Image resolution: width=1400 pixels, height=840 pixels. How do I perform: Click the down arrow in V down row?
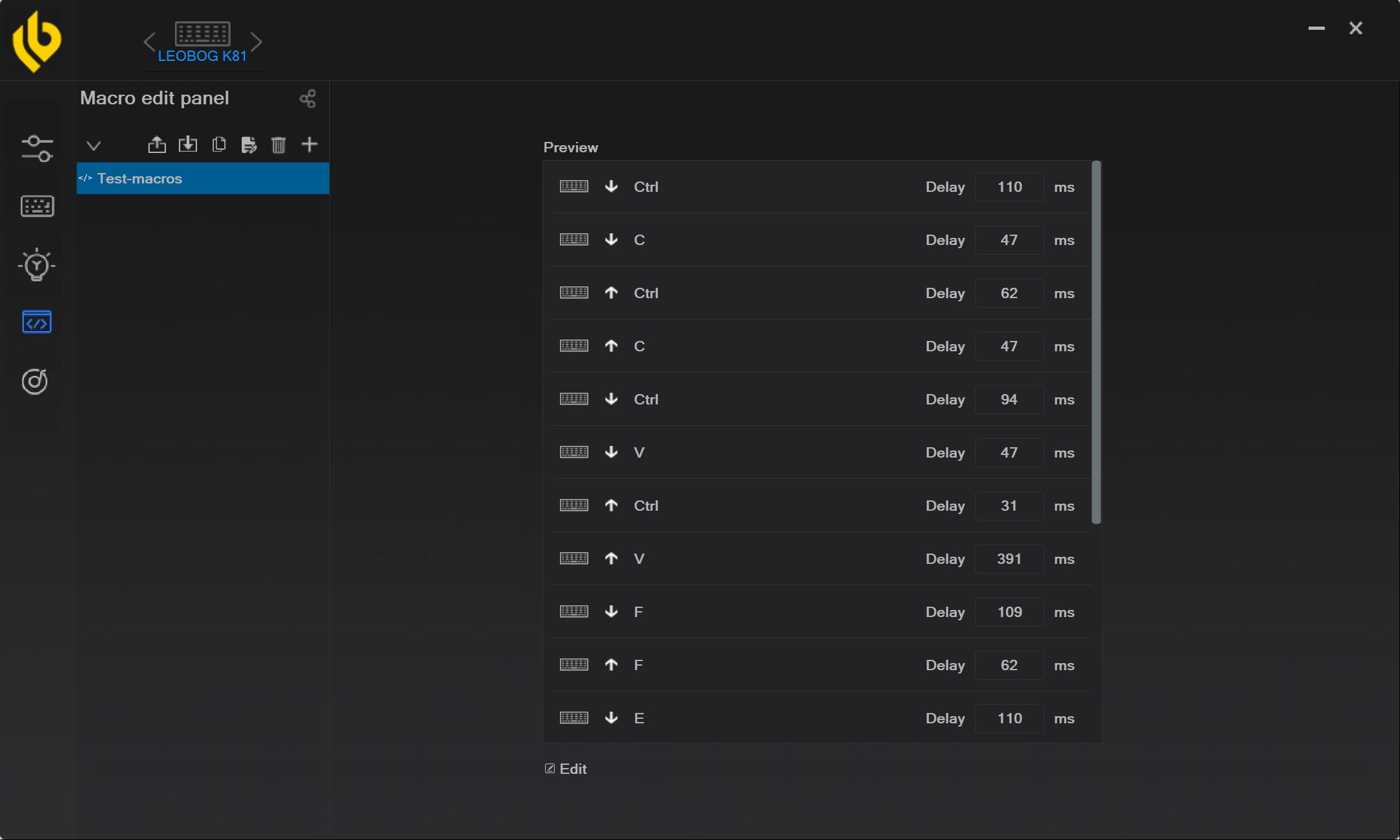[611, 452]
